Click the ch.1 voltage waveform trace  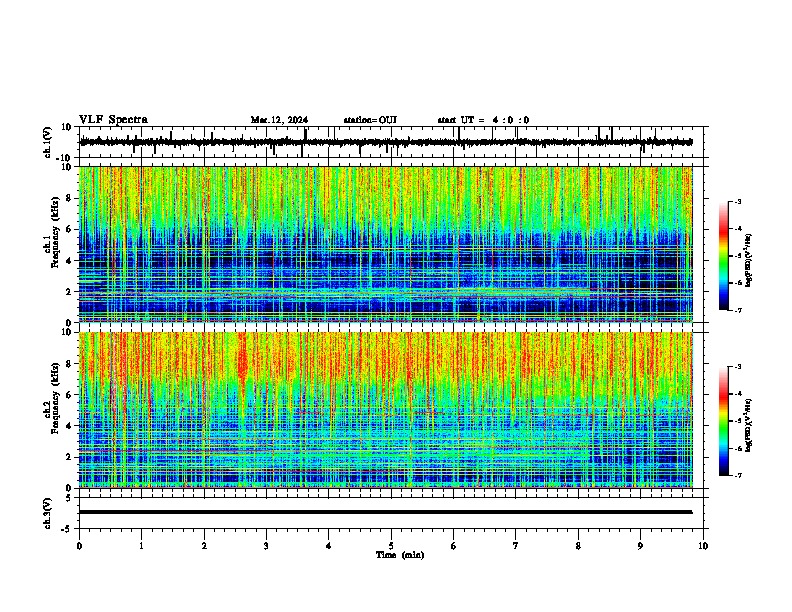pyautogui.click(x=386, y=142)
